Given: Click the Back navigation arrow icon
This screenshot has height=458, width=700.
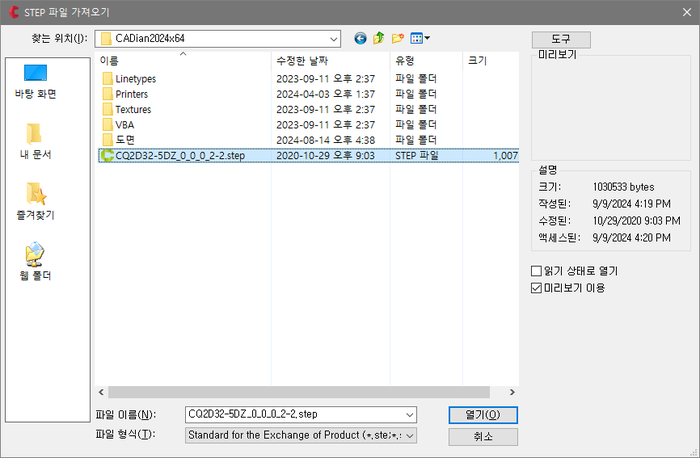Looking at the screenshot, I should (x=361, y=38).
